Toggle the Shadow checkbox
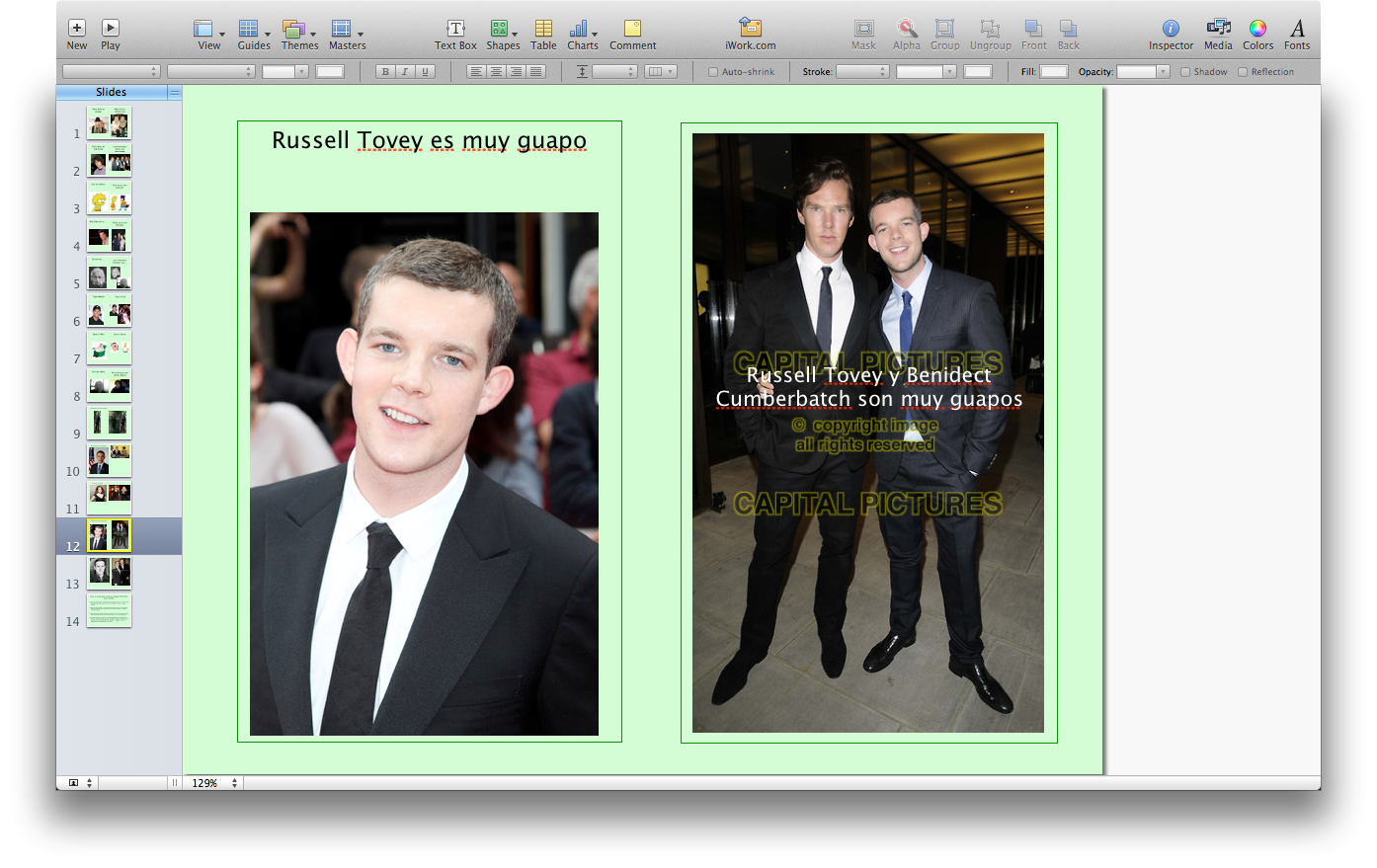Viewport: 1377px width, 868px height. point(1185,72)
